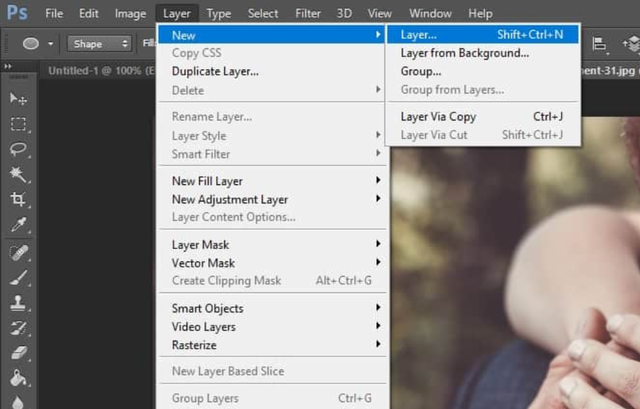640x409 pixels.
Task: Open the Filter menu
Action: click(x=308, y=13)
